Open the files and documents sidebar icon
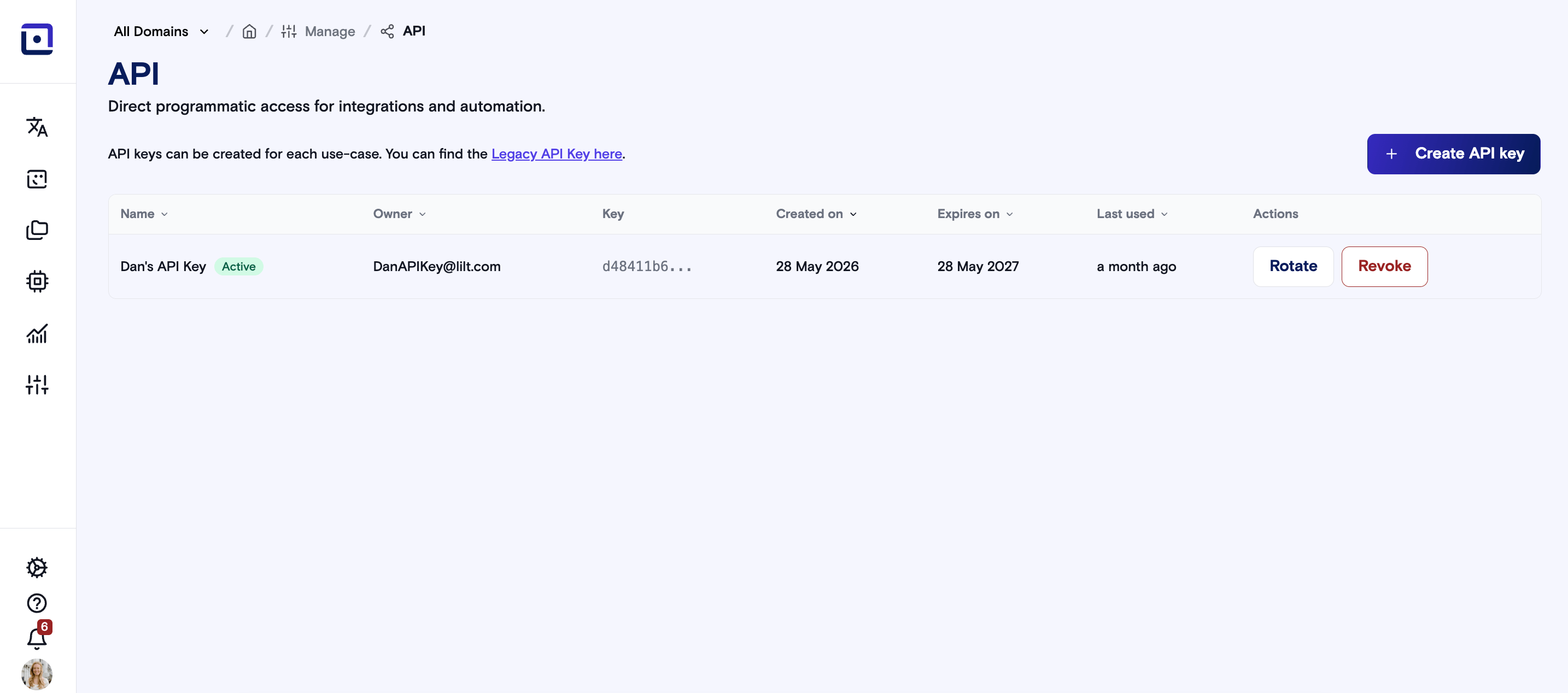1568x693 pixels. (37, 230)
